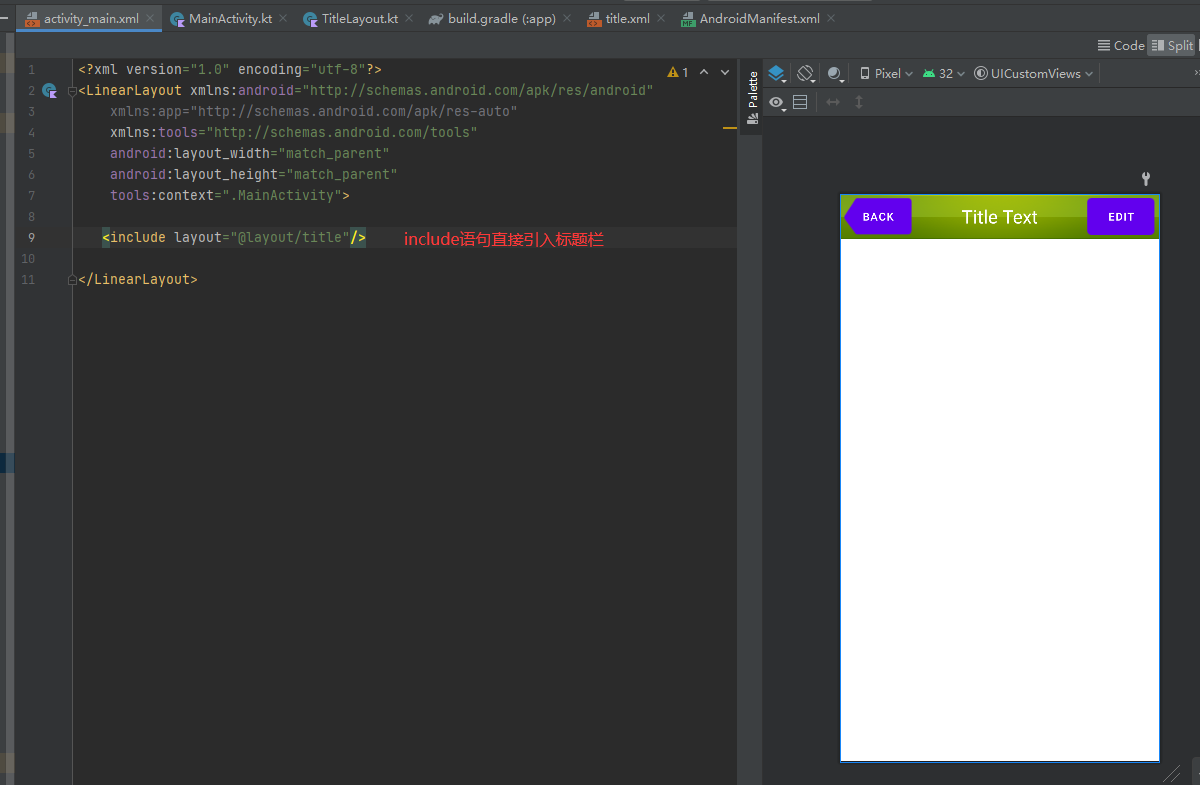Click the xmlns:tools namespace line

point(294,133)
